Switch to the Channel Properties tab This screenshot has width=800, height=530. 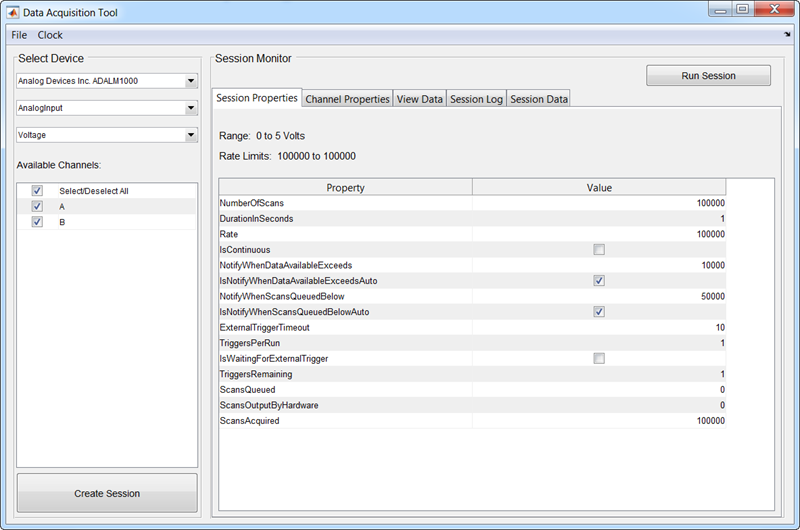click(347, 99)
